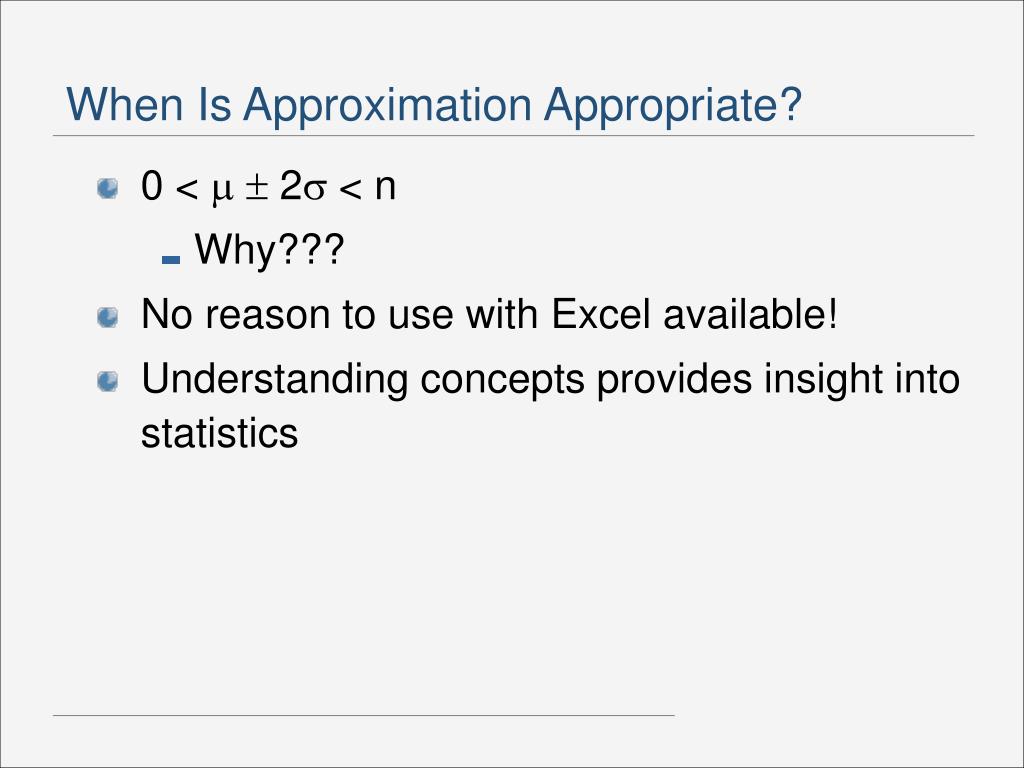The image size is (1024, 768).
Task: Click the μ symbol in the formula
Action: point(222,190)
